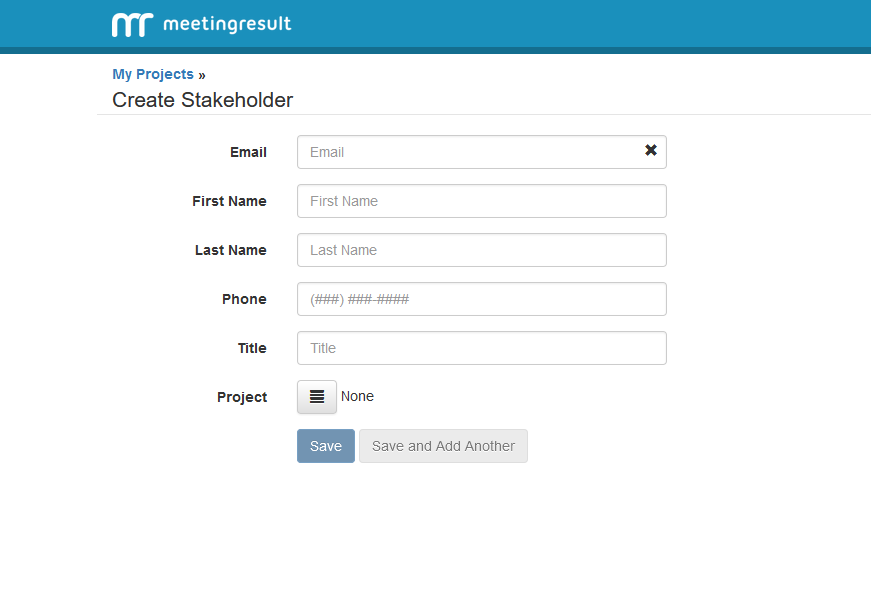
Task: Click the Email field label
Action: pyautogui.click(x=248, y=152)
